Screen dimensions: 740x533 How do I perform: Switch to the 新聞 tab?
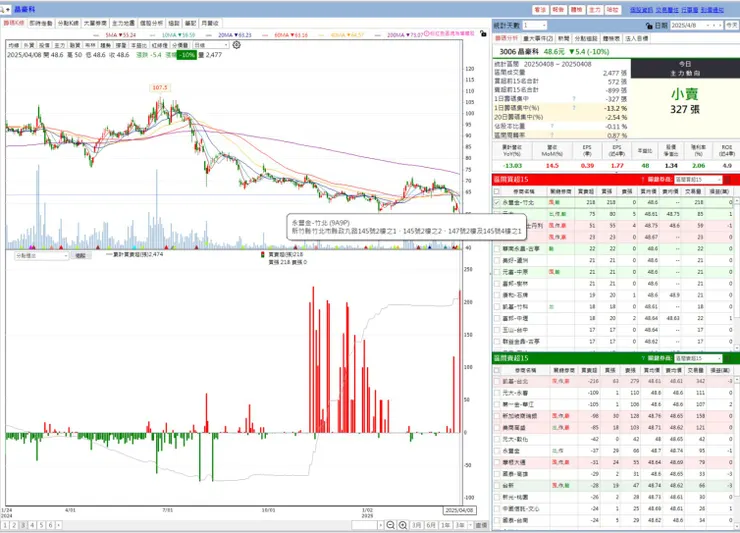(563, 38)
